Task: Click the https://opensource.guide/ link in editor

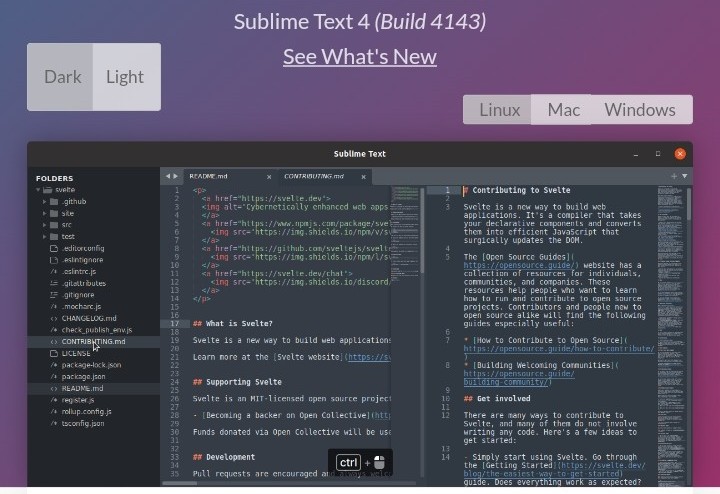Action: pyautogui.click(x=519, y=265)
